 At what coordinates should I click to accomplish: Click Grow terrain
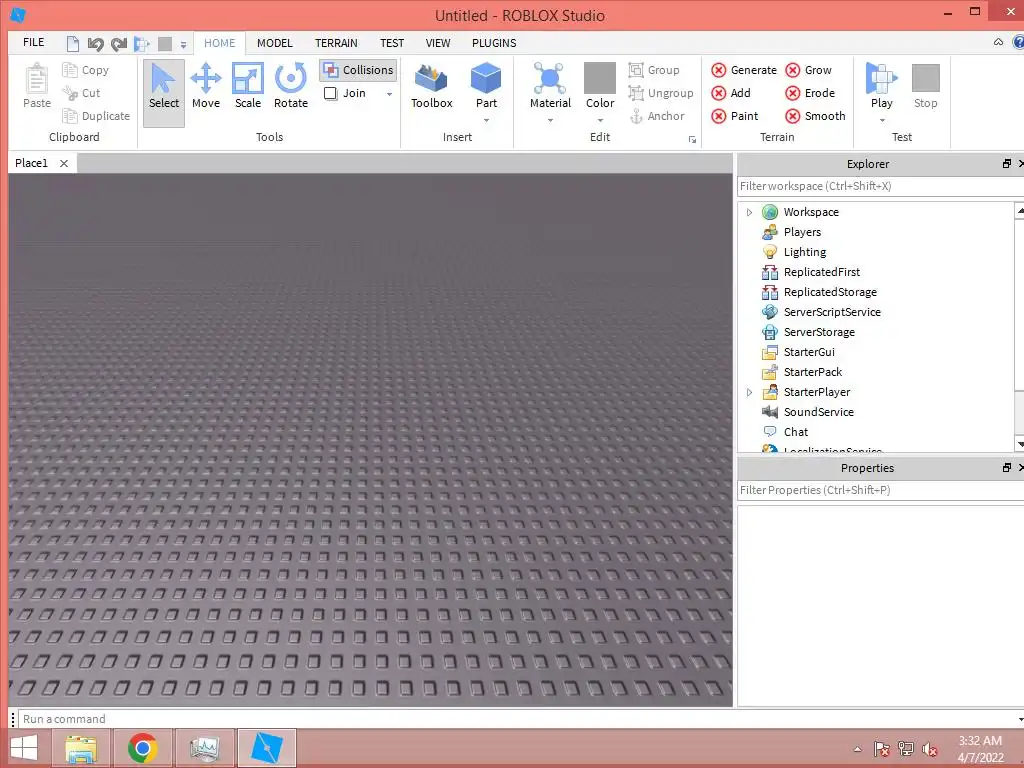click(x=808, y=70)
